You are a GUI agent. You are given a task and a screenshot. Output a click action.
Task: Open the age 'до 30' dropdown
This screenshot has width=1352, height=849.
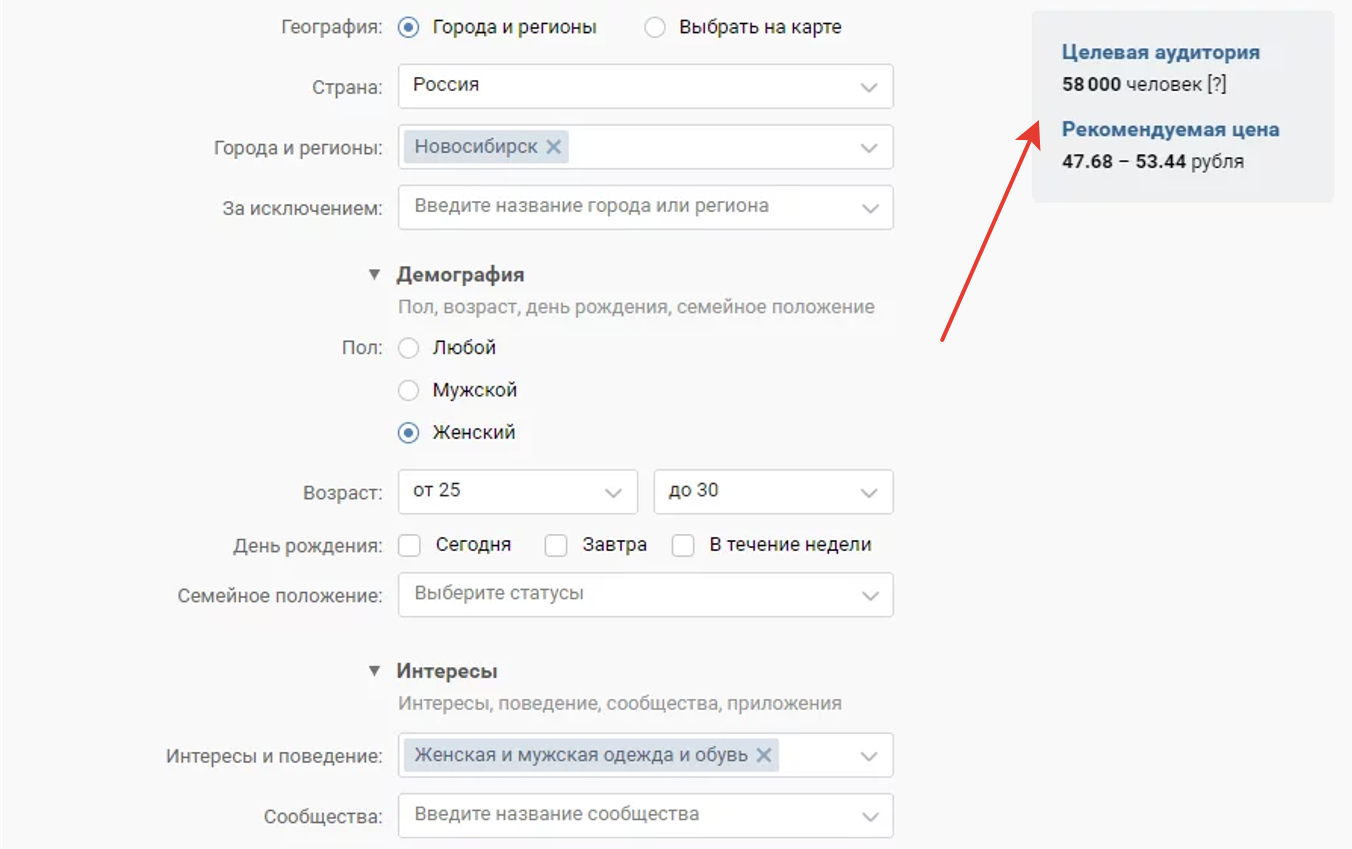click(773, 492)
